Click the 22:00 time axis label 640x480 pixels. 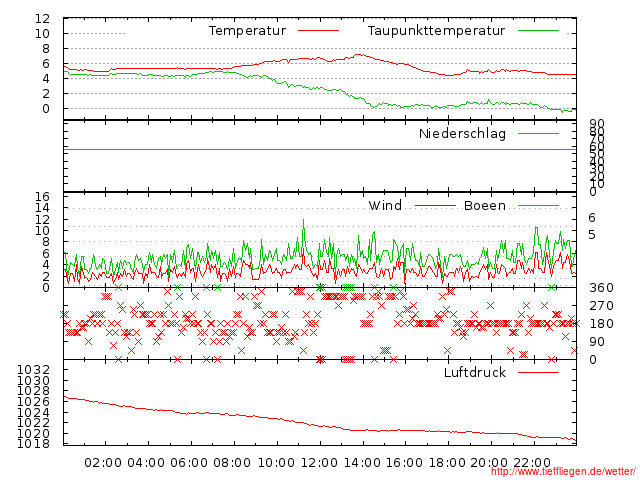pos(532,463)
